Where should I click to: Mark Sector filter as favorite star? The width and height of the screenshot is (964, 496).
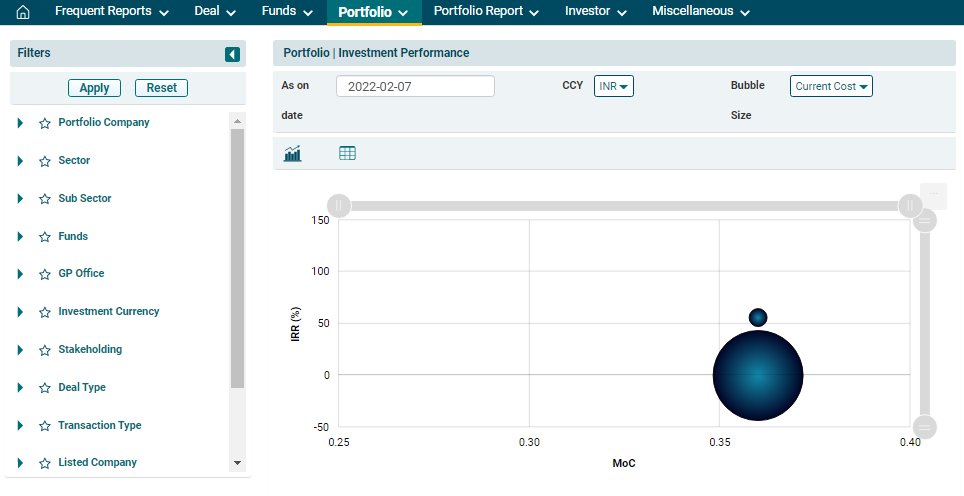pos(44,161)
